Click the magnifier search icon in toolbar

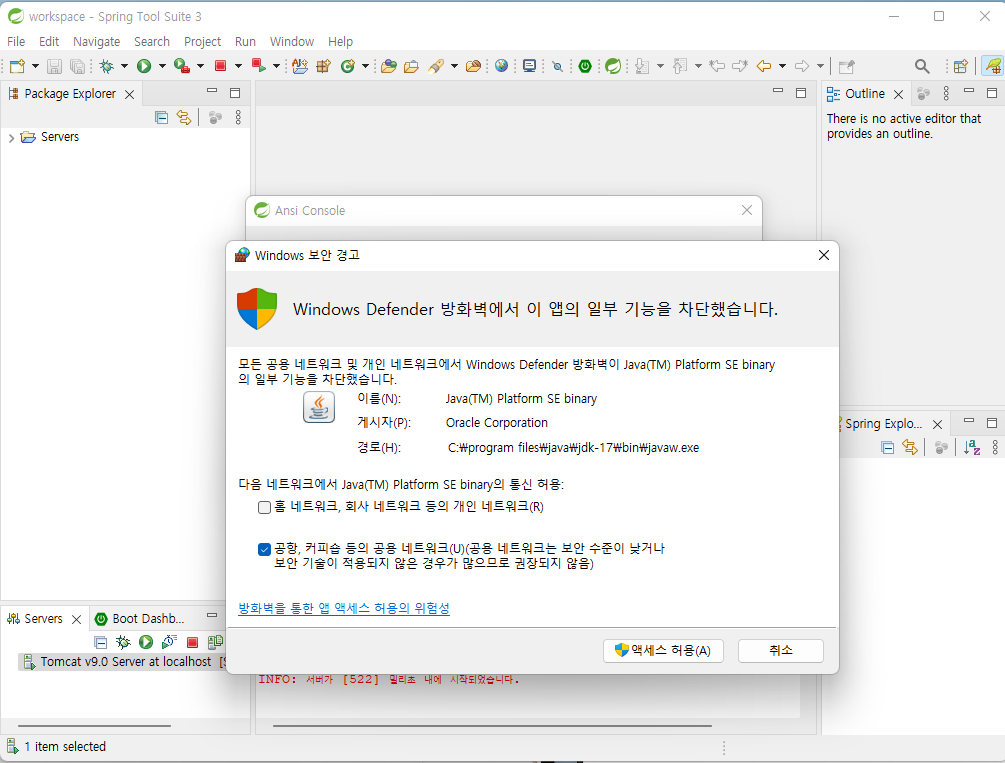922,66
